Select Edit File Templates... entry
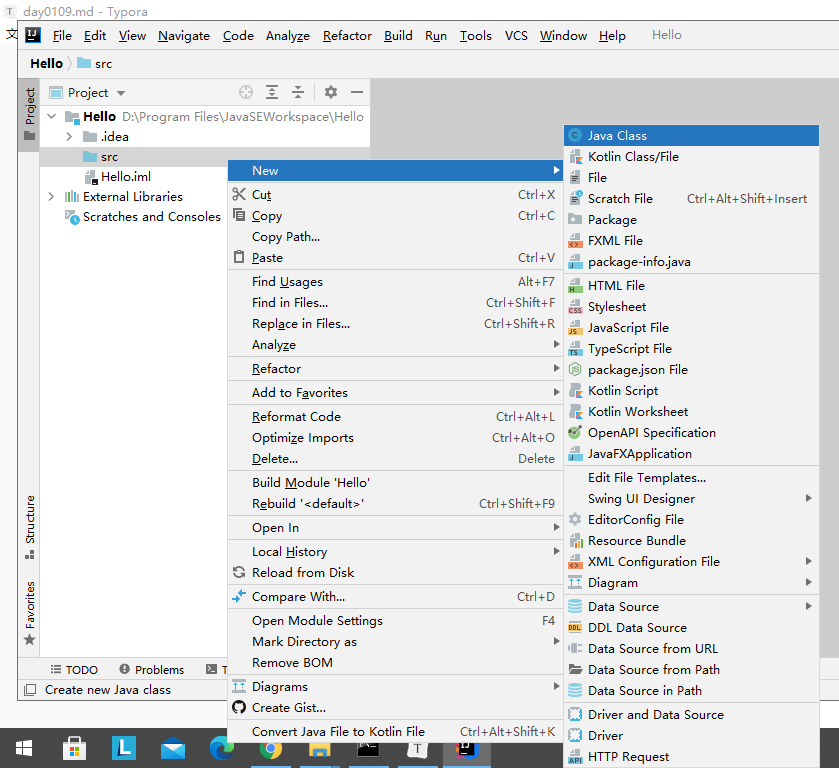Image resolution: width=839 pixels, height=768 pixels. (691, 477)
